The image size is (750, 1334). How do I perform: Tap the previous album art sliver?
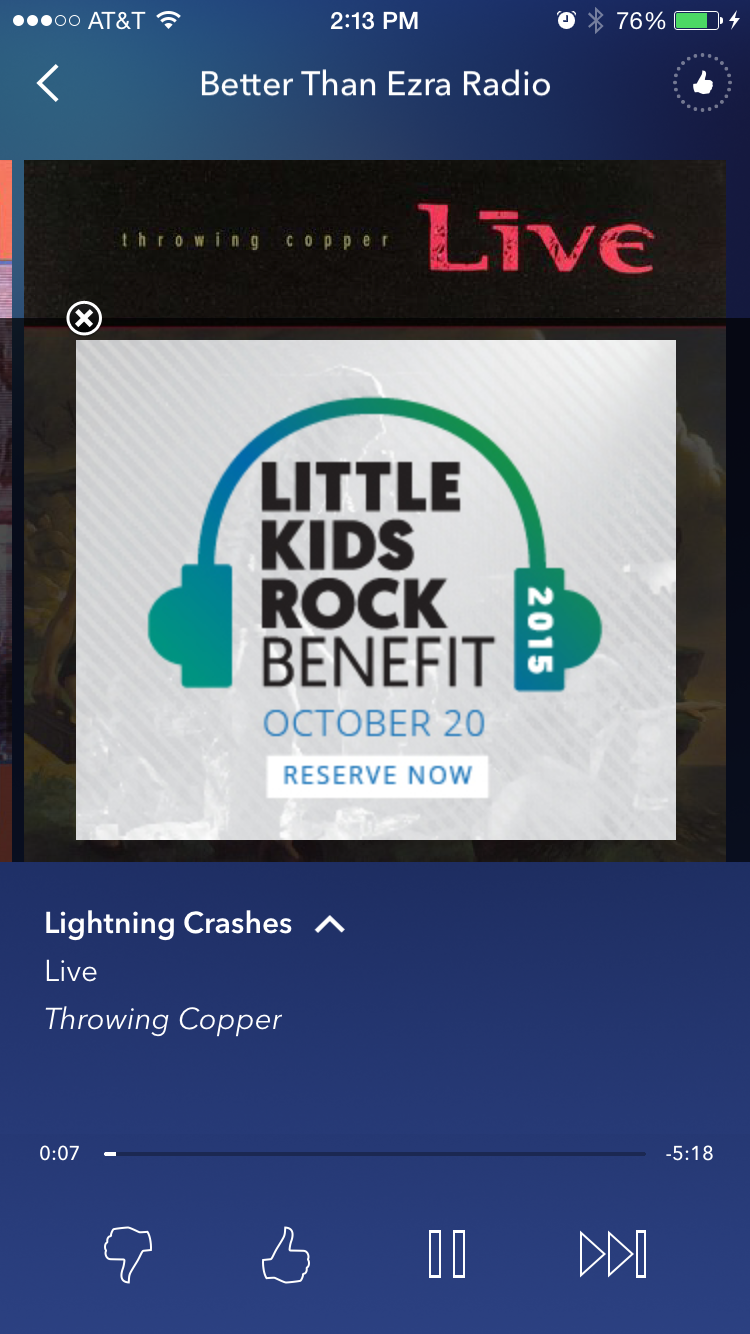pyautogui.click(x=5, y=510)
